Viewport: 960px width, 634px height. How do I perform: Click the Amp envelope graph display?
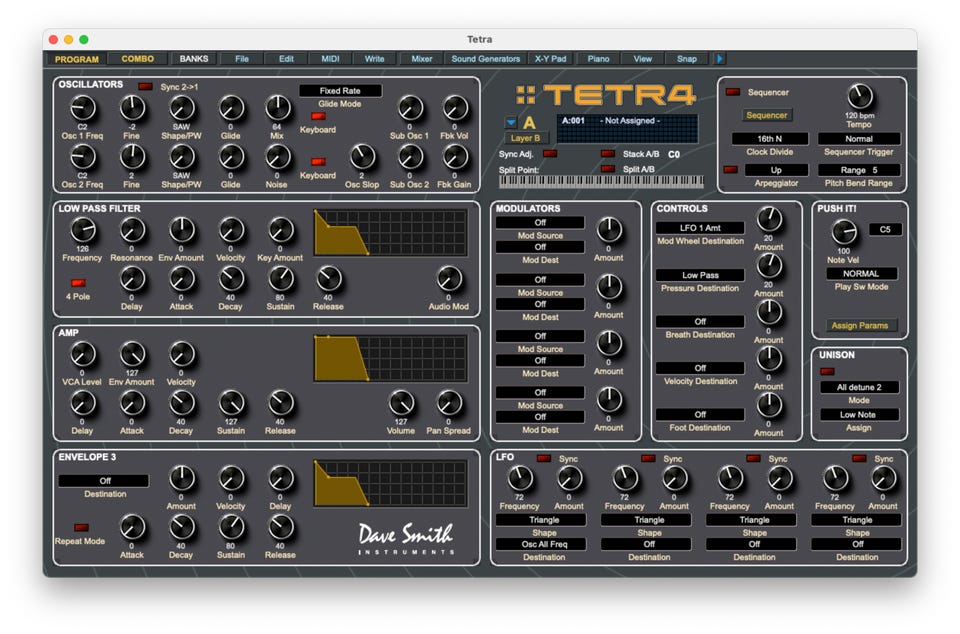[x=390, y=358]
